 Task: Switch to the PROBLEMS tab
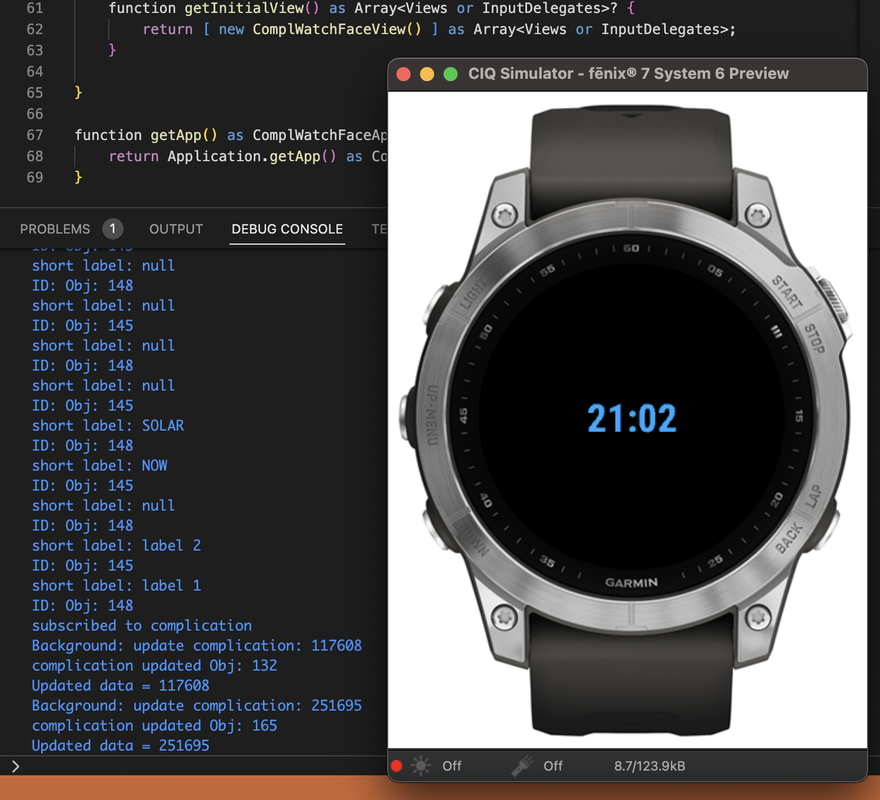(x=54, y=229)
